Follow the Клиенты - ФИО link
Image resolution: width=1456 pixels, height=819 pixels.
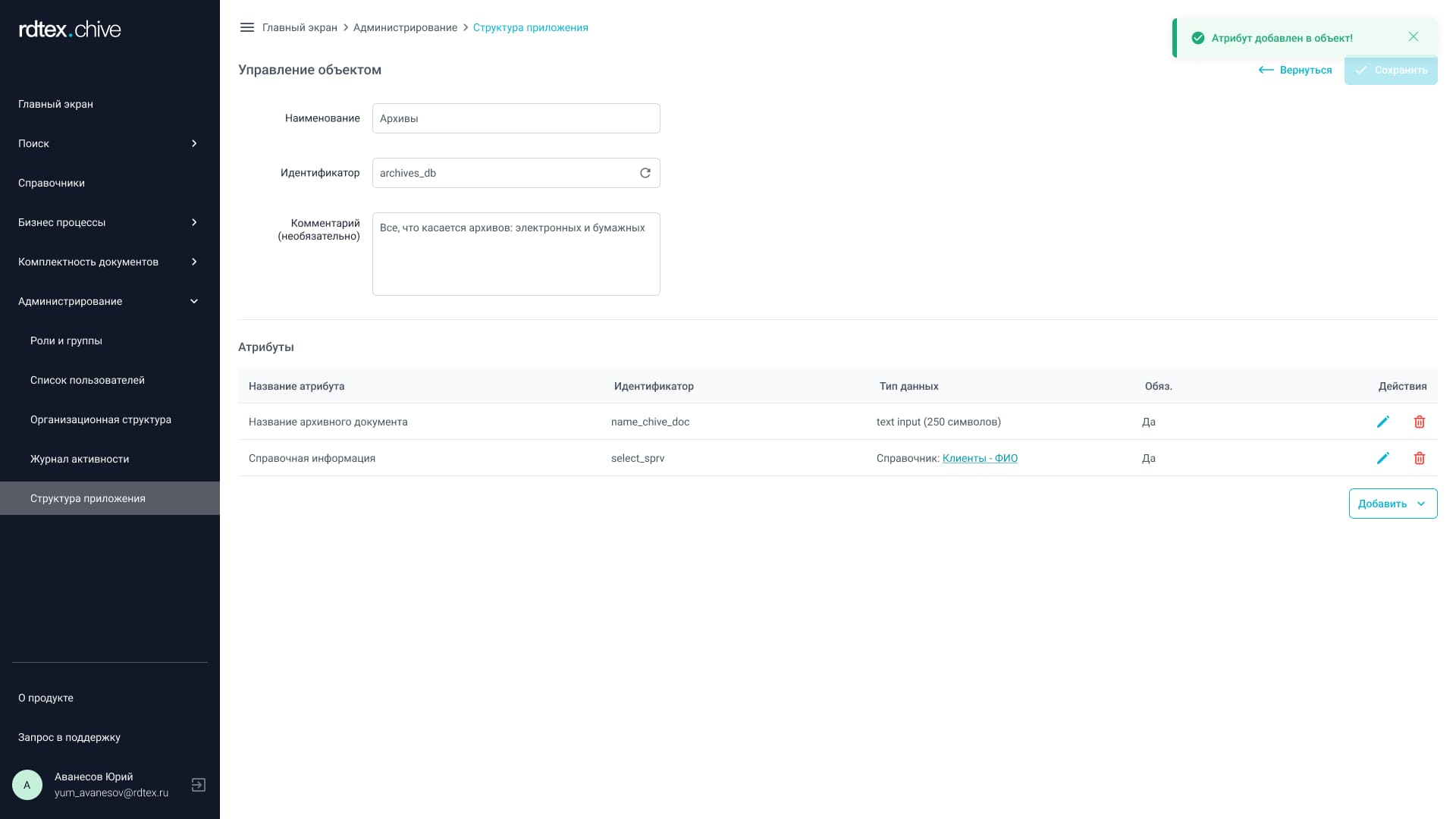point(980,458)
